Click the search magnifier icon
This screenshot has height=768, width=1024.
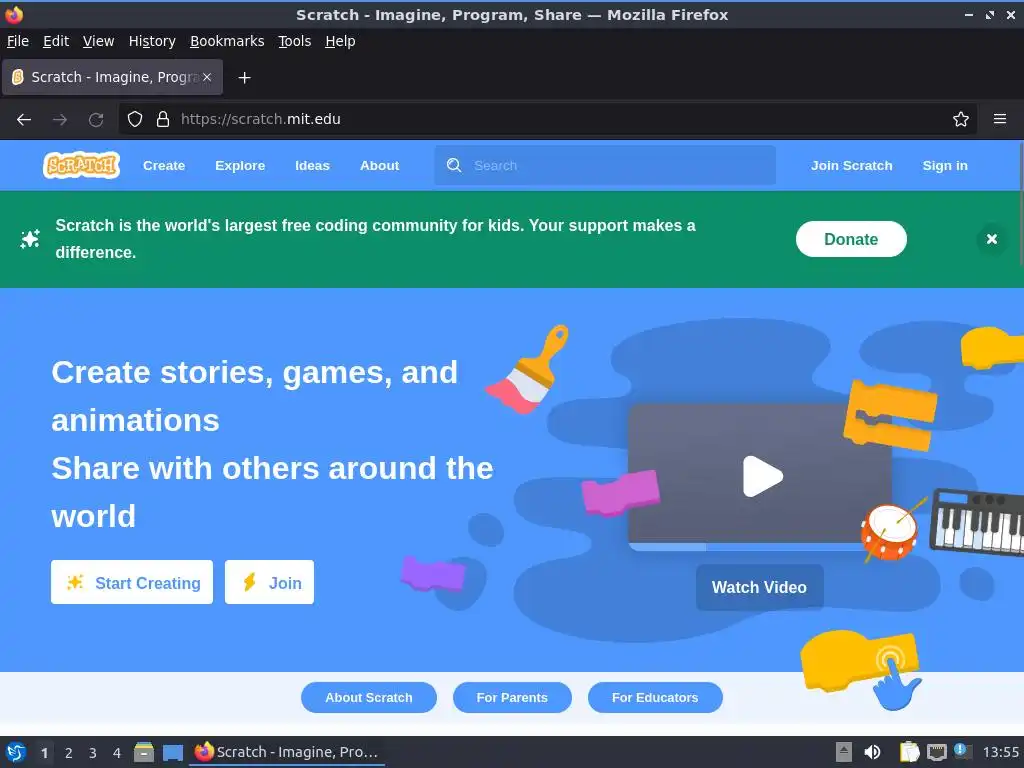(x=454, y=165)
